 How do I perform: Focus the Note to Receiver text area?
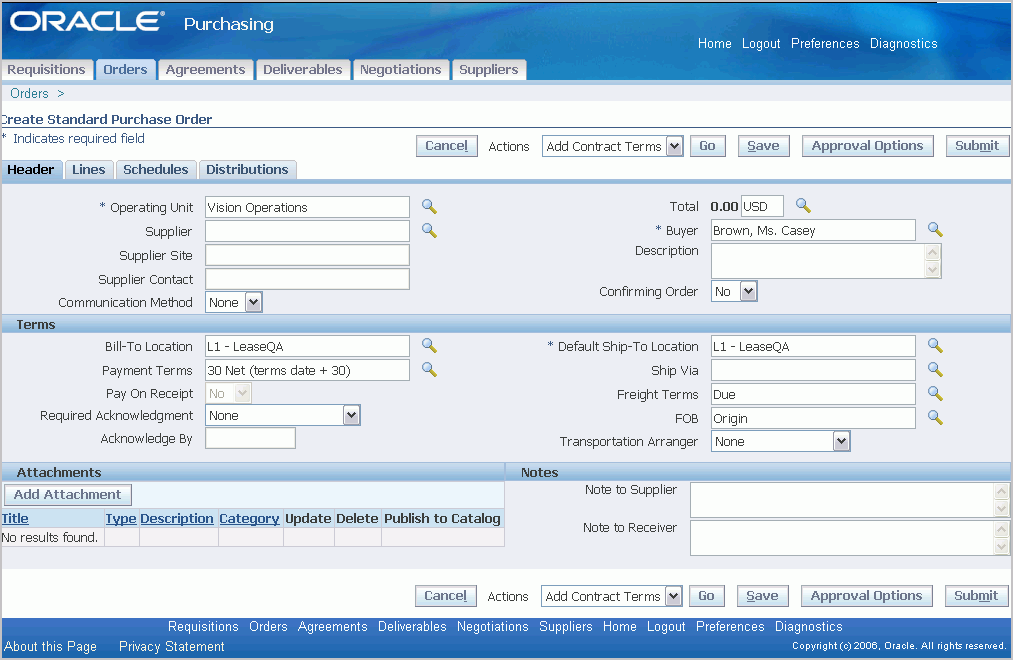842,538
